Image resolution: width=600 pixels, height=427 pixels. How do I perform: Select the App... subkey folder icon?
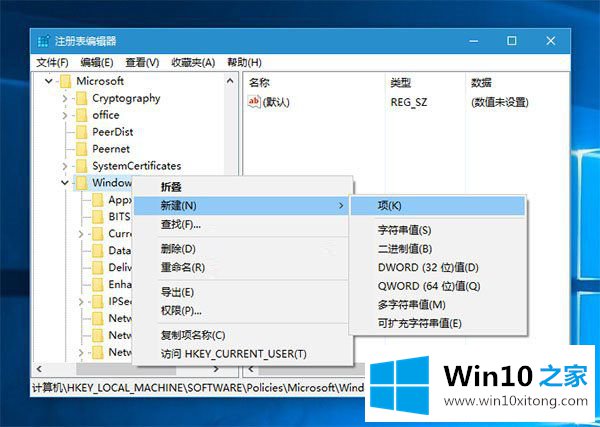point(98,200)
